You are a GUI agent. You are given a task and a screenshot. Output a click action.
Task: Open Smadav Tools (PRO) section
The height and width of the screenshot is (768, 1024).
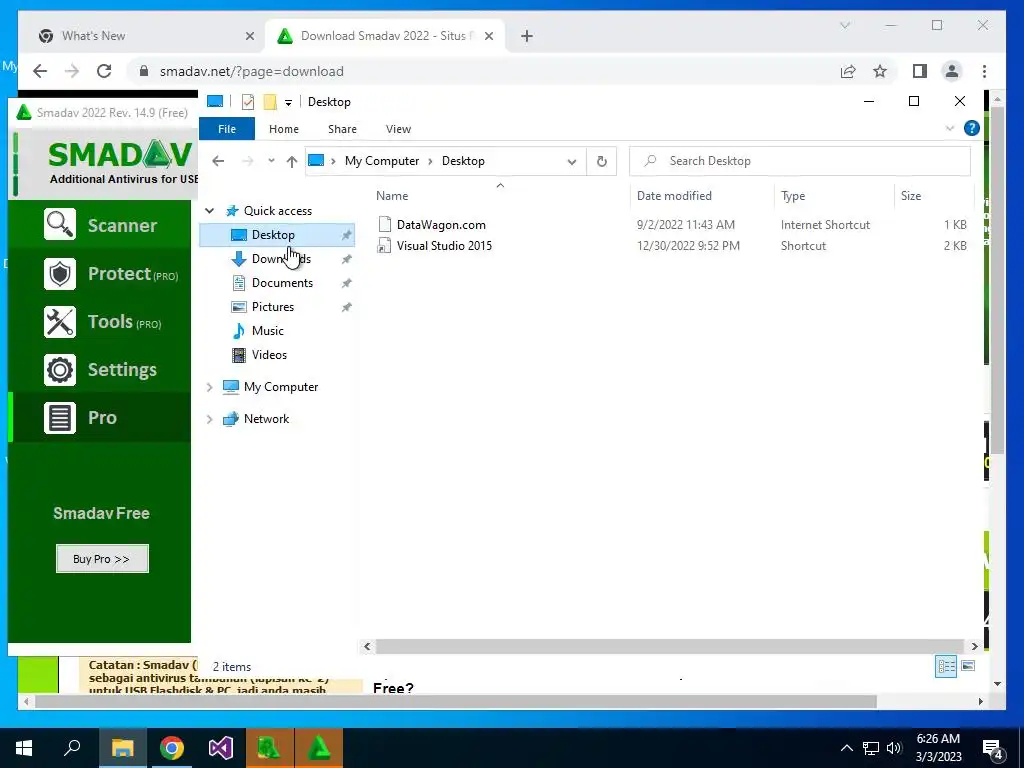(100, 322)
